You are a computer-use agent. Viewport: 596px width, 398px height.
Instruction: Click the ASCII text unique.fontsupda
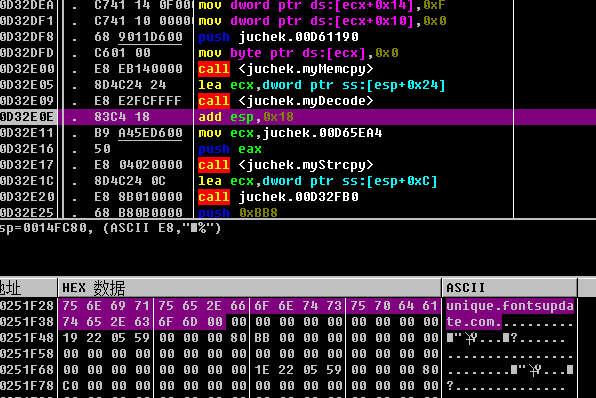[510, 306]
